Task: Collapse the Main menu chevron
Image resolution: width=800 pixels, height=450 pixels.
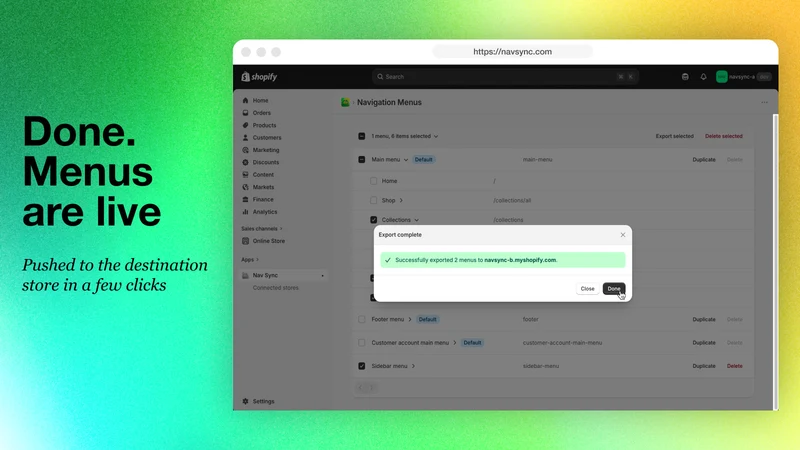Action: (406, 160)
